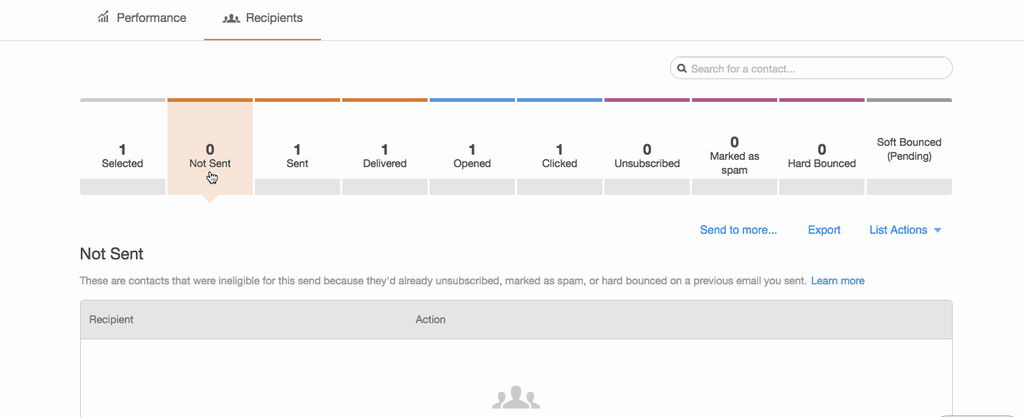Click the Recipients people icon

click(231, 18)
